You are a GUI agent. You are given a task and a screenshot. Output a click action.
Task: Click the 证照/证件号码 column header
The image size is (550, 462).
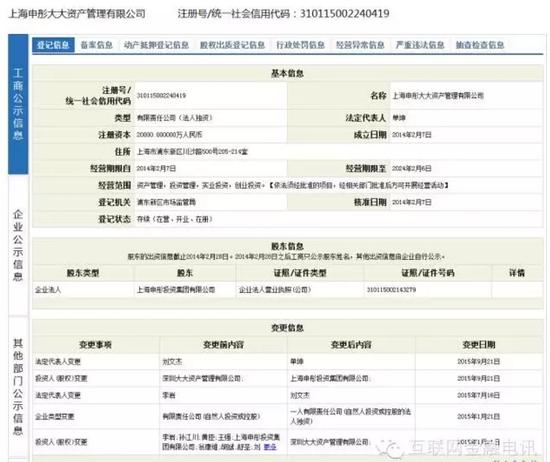tap(428, 273)
